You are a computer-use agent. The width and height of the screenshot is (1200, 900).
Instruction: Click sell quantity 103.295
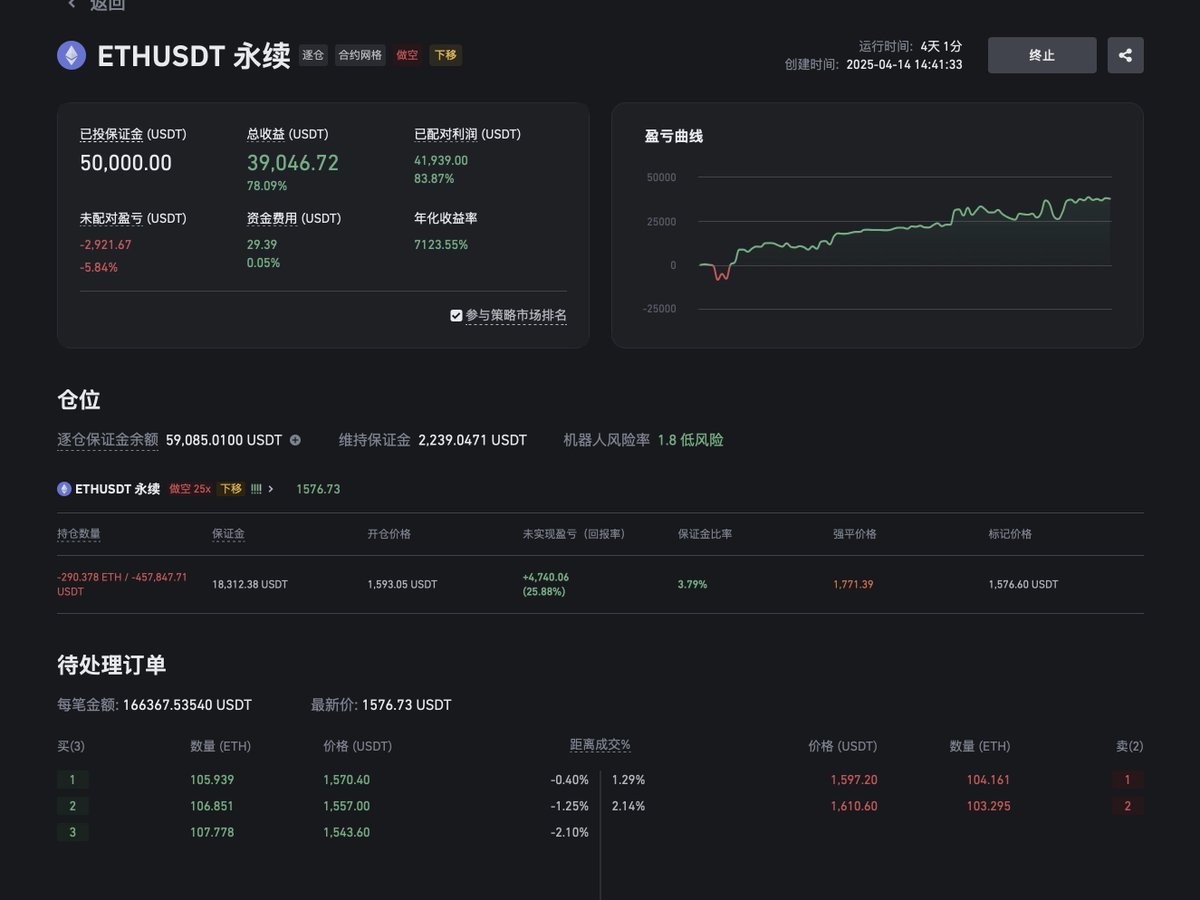coord(988,806)
